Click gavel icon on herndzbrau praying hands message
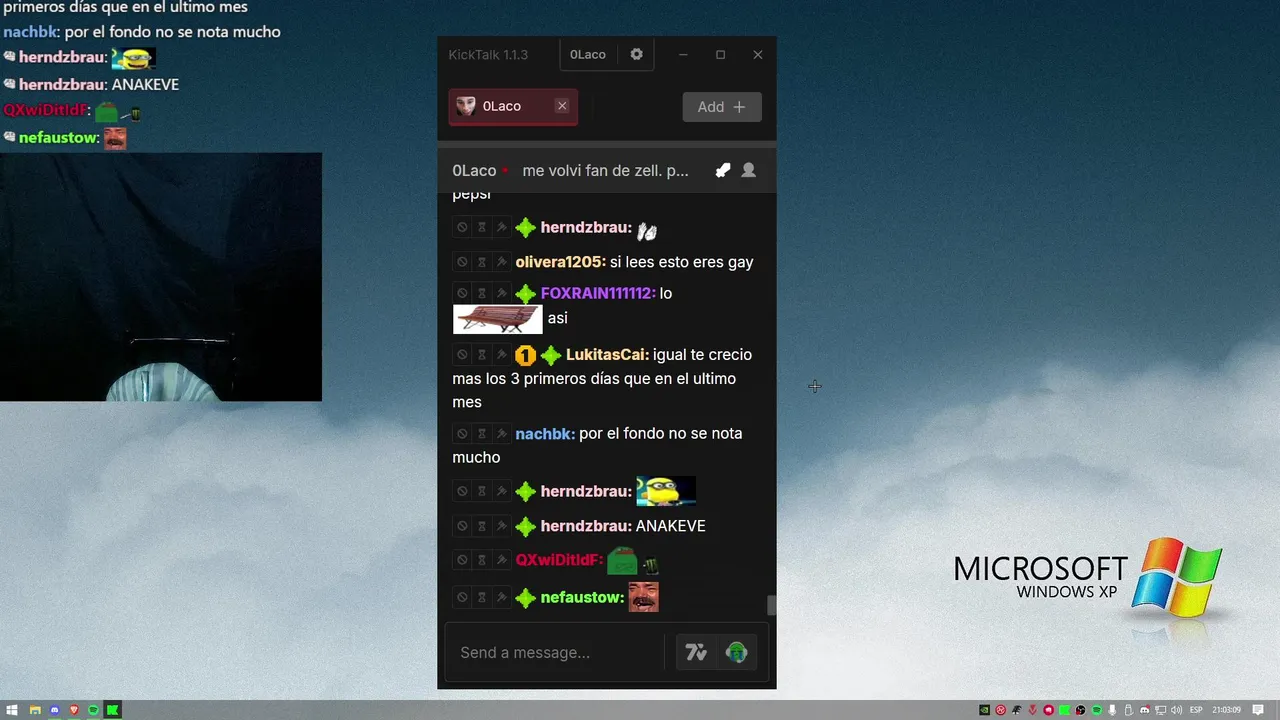Image resolution: width=1280 pixels, height=720 pixels. point(501,228)
